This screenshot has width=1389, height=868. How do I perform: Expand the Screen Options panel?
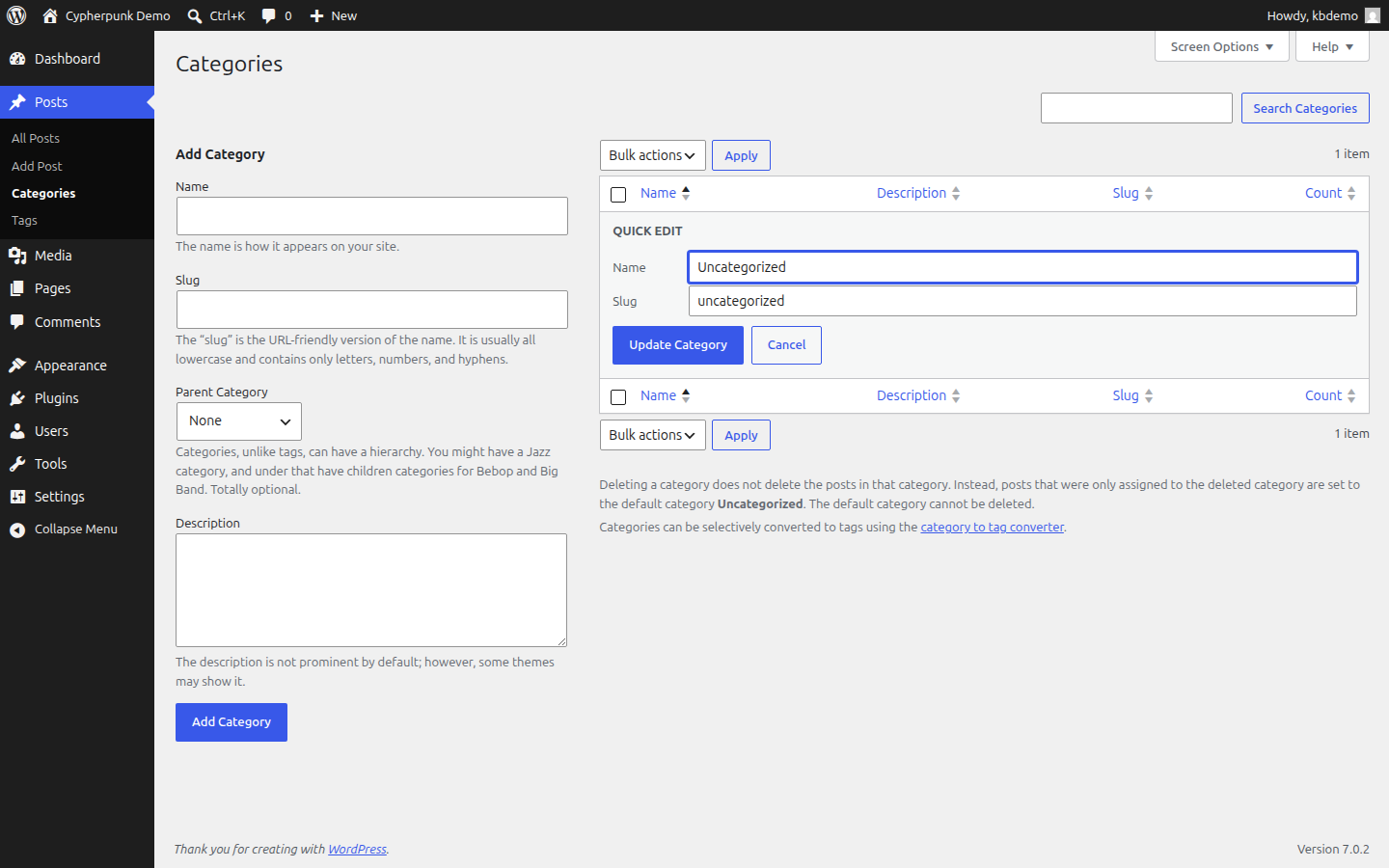1222,46
